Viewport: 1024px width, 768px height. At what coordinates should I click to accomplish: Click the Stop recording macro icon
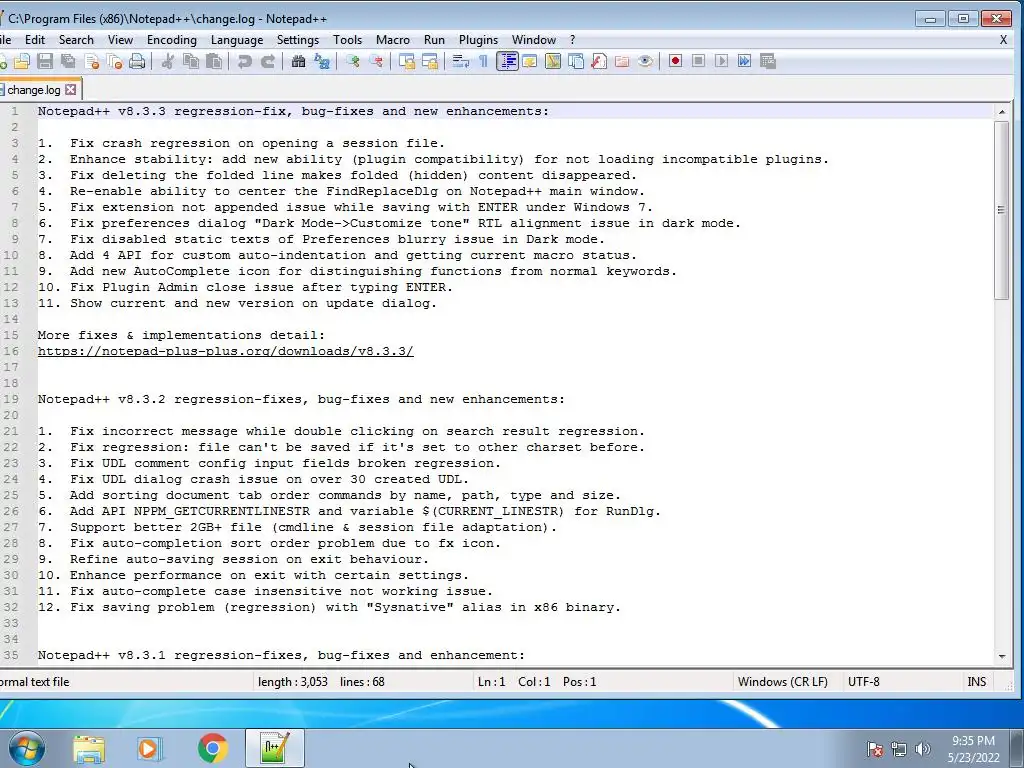[698, 61]
